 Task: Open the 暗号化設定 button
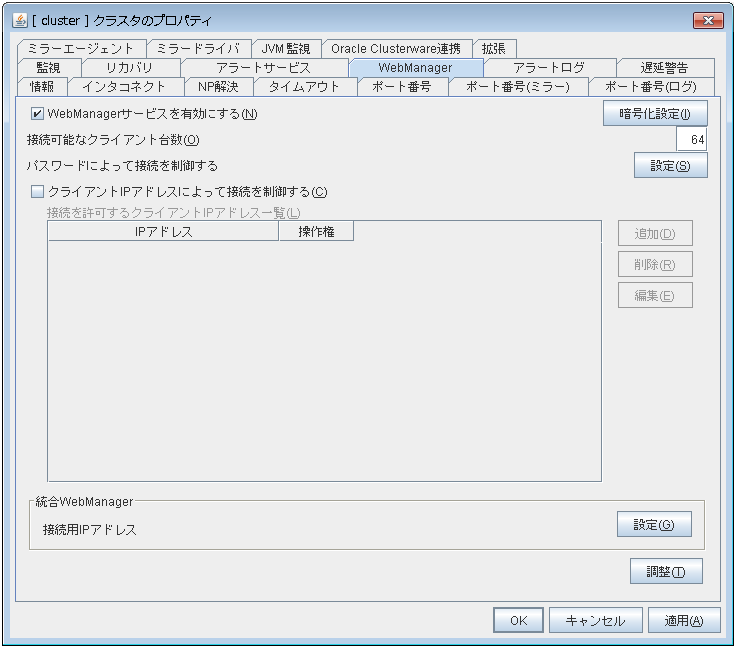(655, 114)
